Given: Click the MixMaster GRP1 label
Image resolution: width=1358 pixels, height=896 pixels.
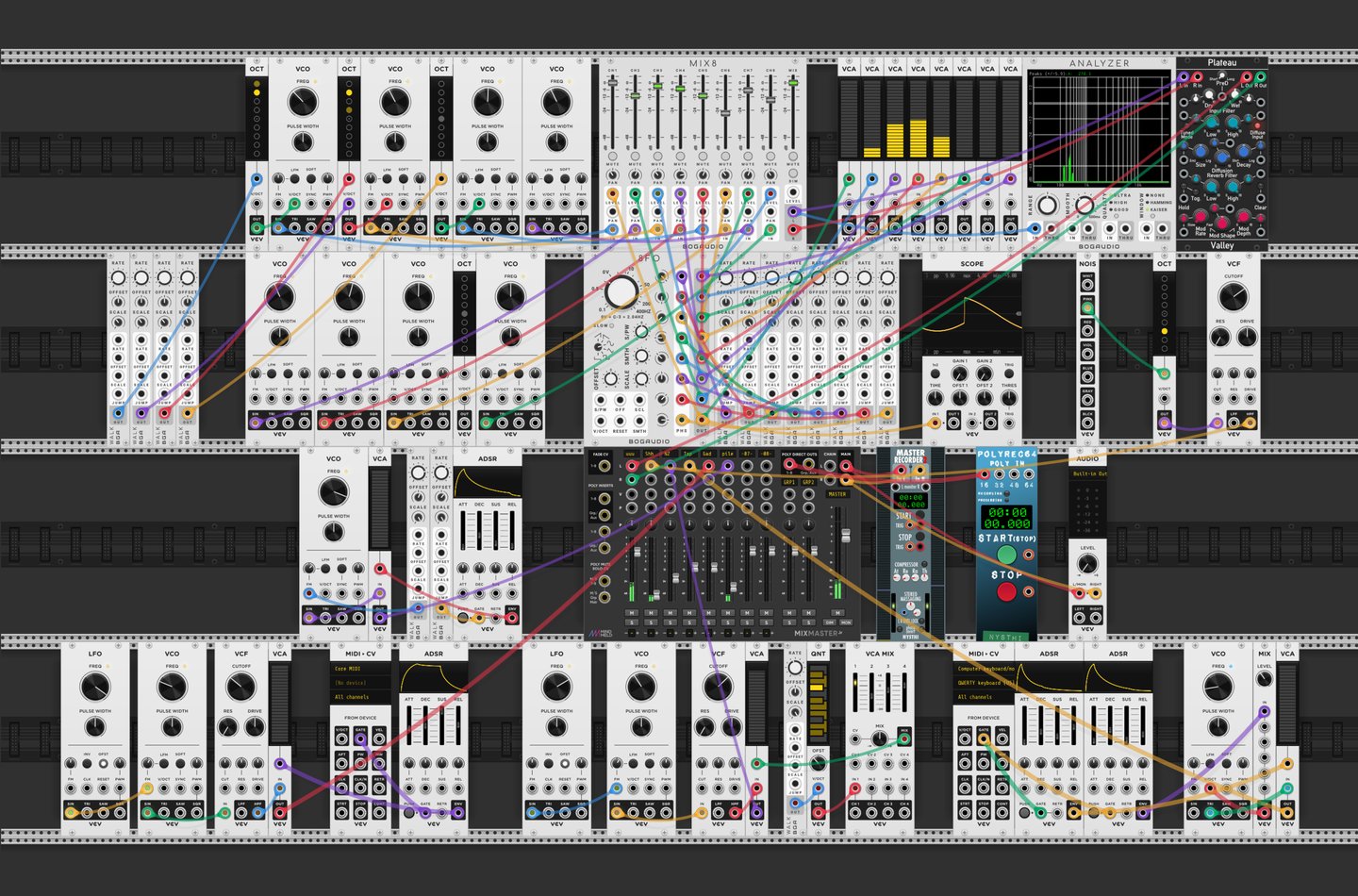Looking at the screenshot, I should (789, 482).
